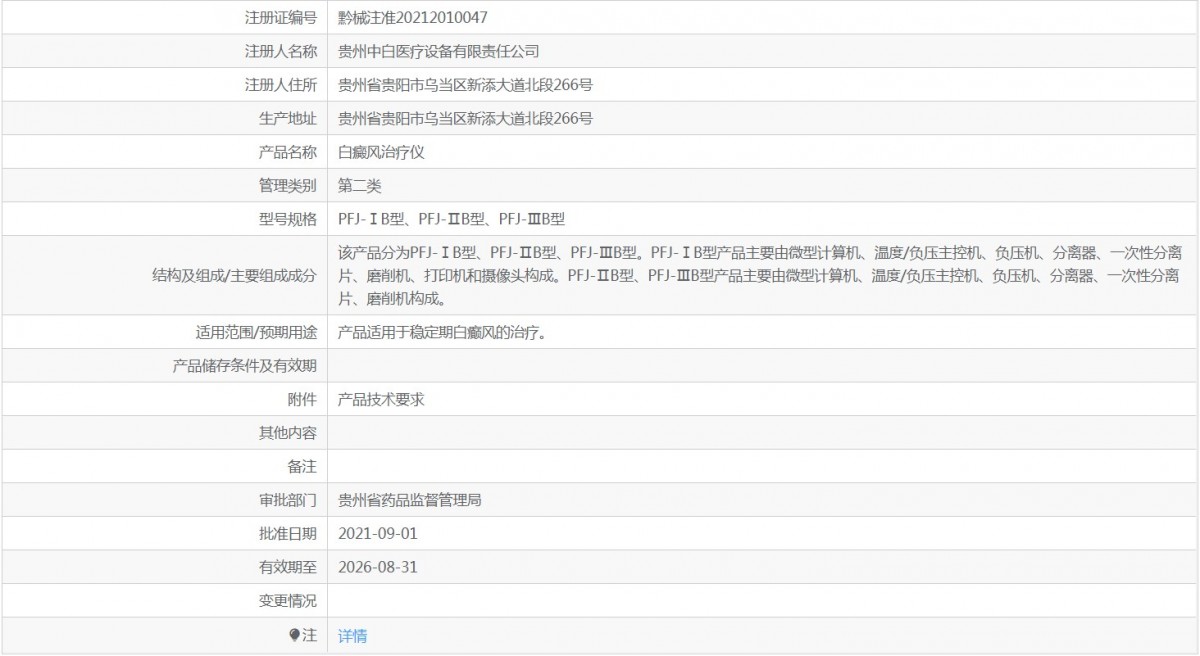Open the 详情 link in the note row
This screenshot has height=656, width=1200.
point(352,635)
